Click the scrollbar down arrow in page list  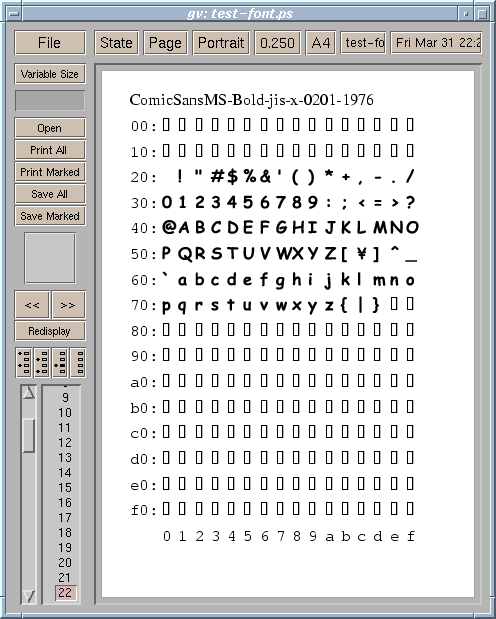pyautogui.click(x=28, y=596)
